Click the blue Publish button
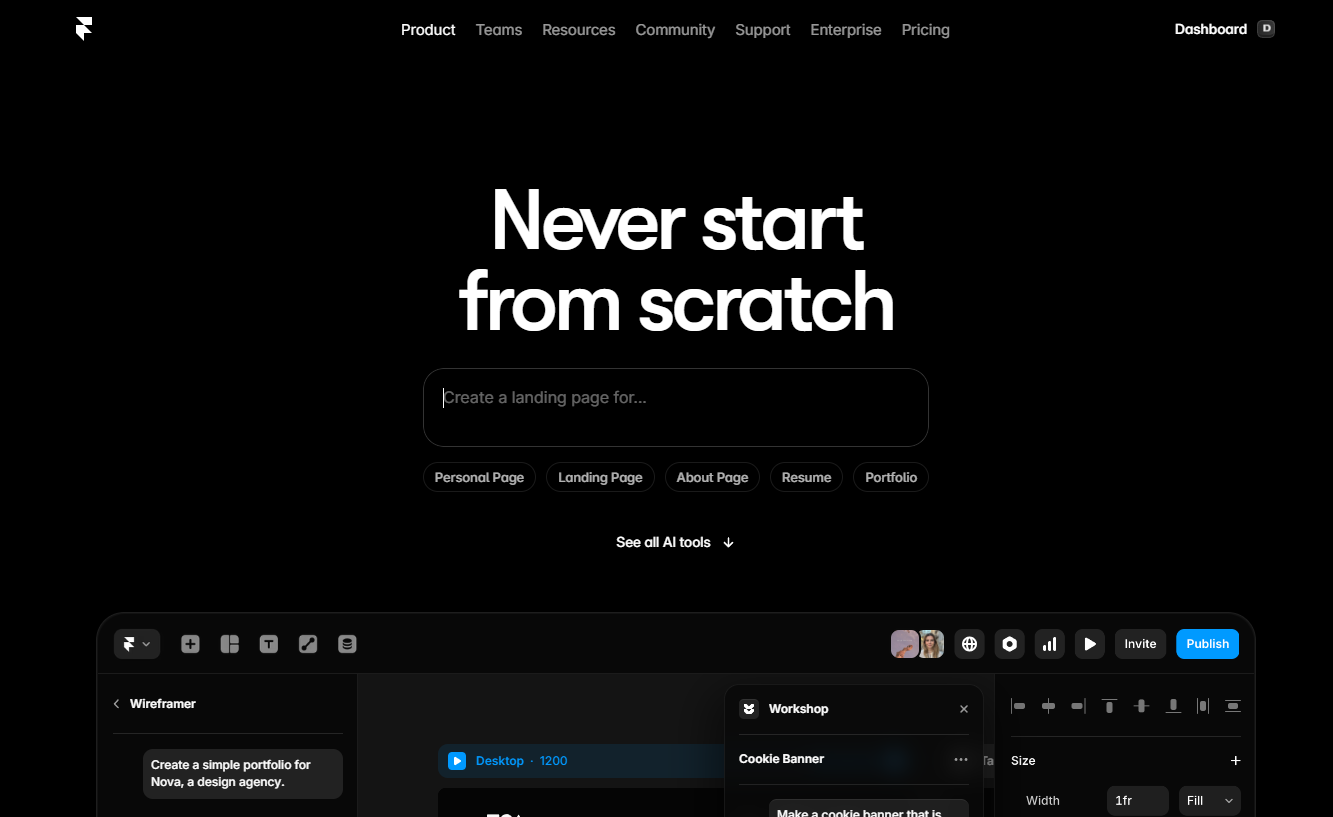The width and height of the screenshot is (1333, 817). click(1207, 644)
